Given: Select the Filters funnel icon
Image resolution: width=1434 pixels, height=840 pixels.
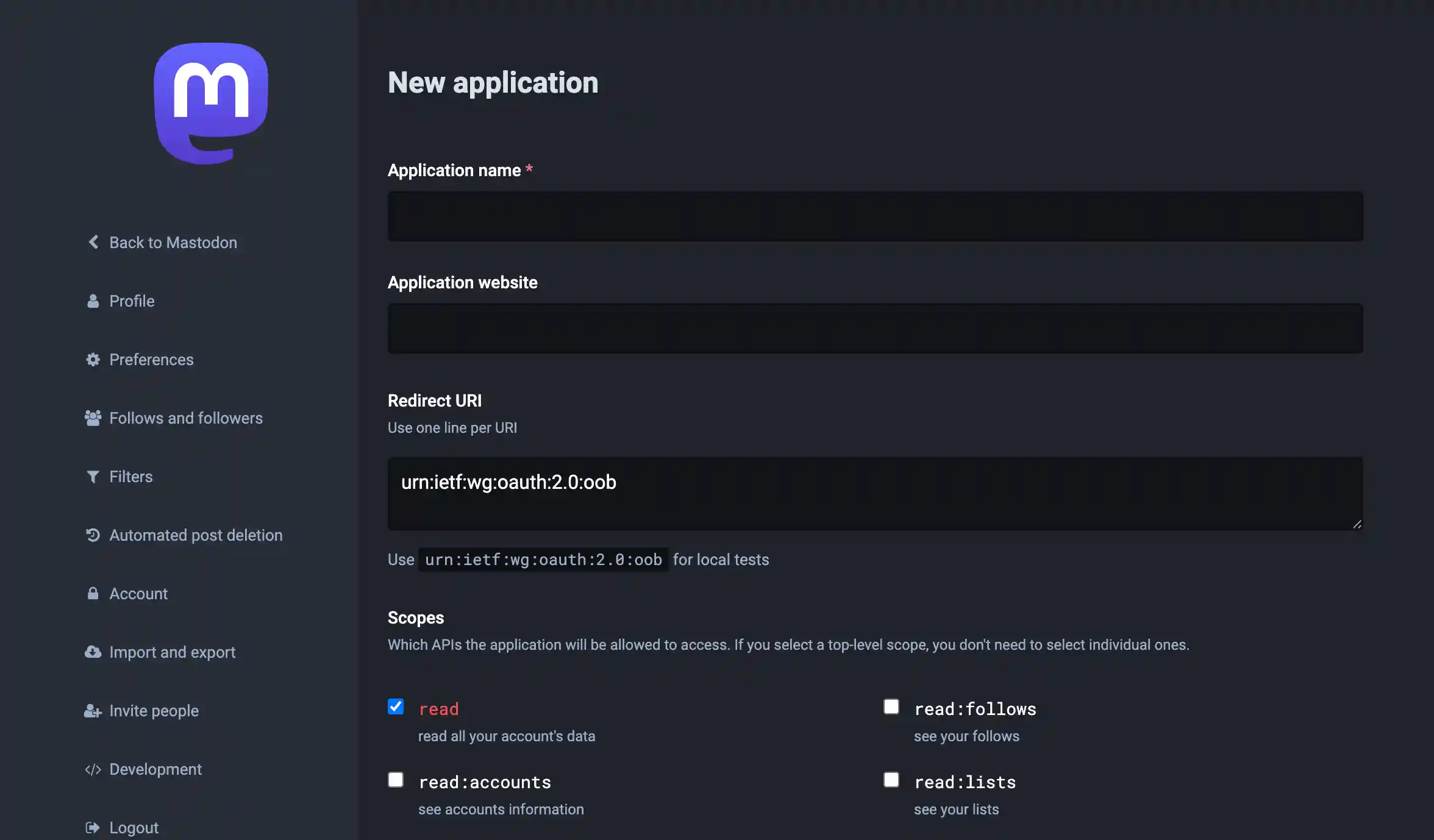Looking at the screenshot, I should click(x=93, y=476).
